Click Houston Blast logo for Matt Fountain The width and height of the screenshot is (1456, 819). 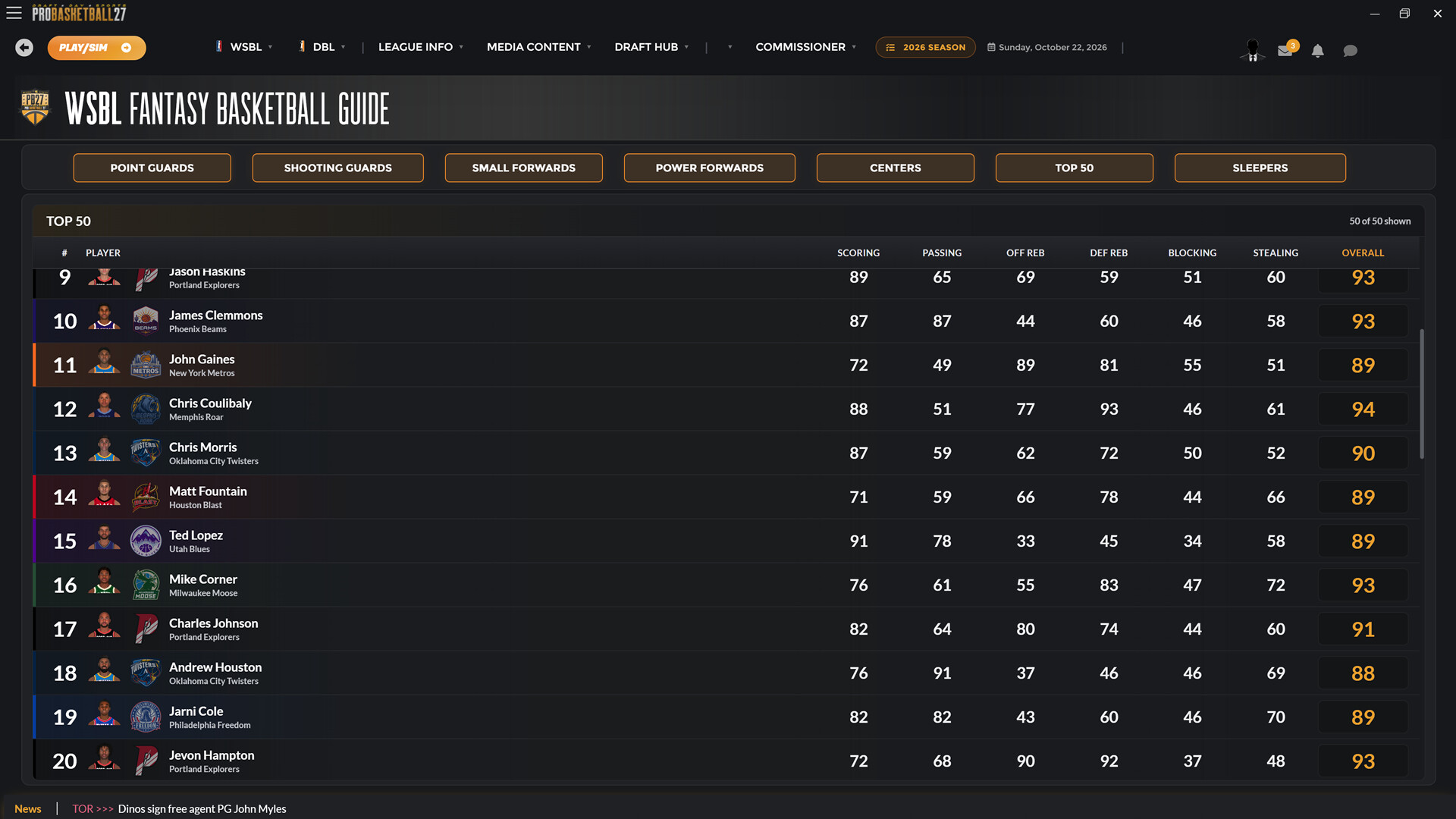point(146,497)
